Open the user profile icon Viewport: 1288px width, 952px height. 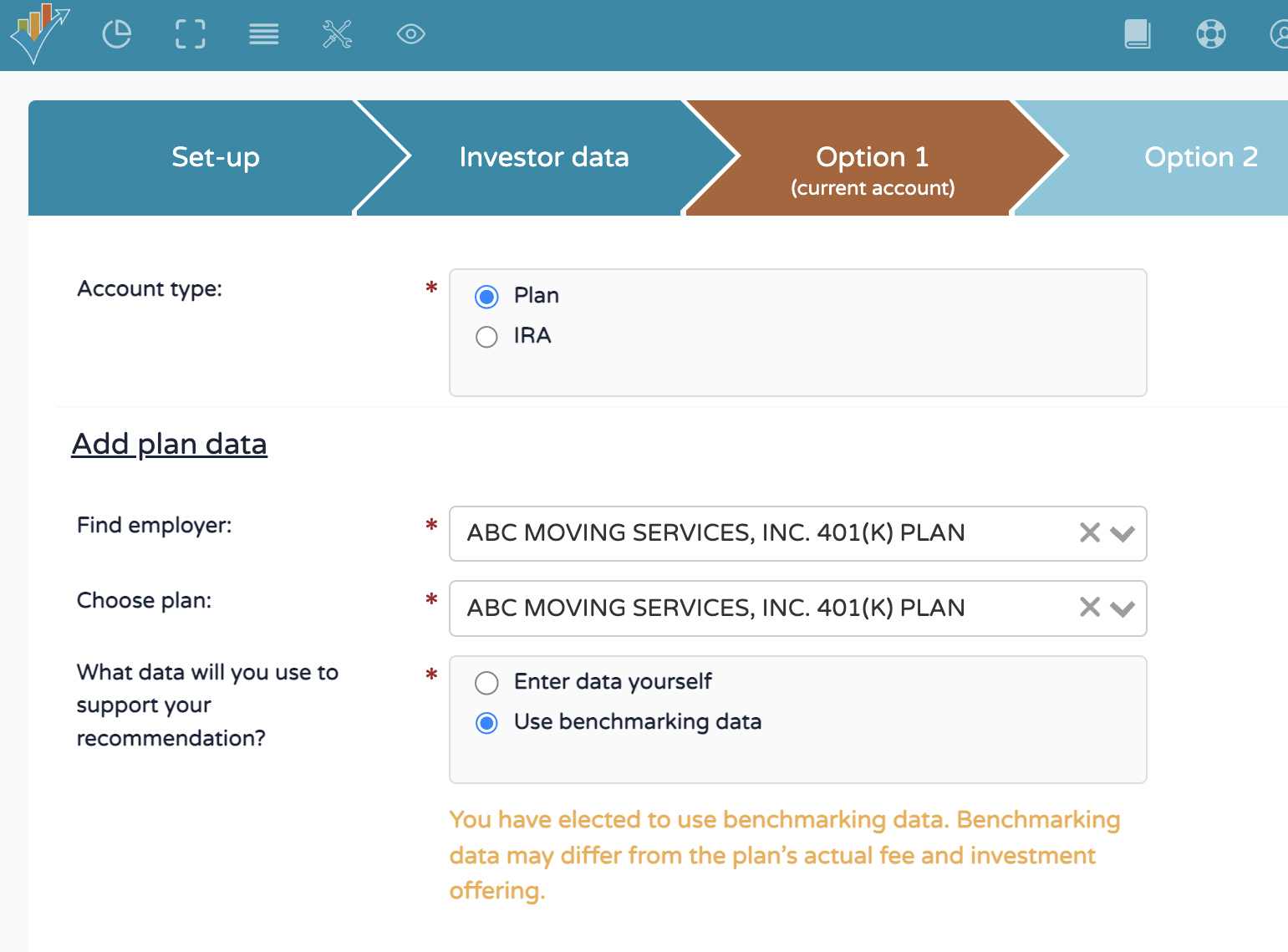click(1280, 34)
